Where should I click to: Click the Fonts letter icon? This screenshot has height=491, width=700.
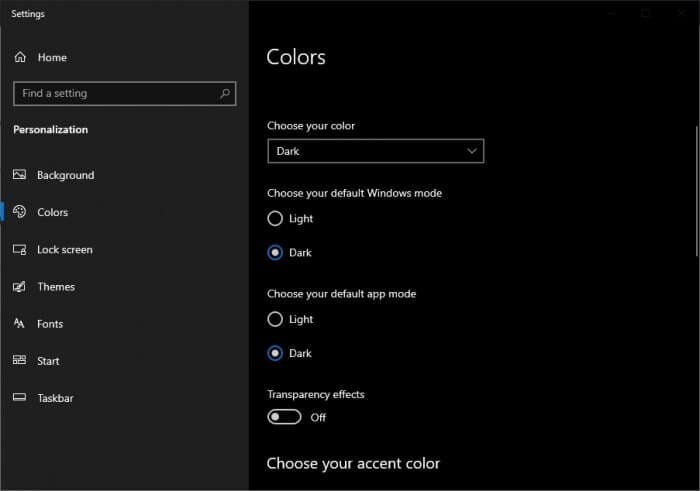(x=19, y=323)
